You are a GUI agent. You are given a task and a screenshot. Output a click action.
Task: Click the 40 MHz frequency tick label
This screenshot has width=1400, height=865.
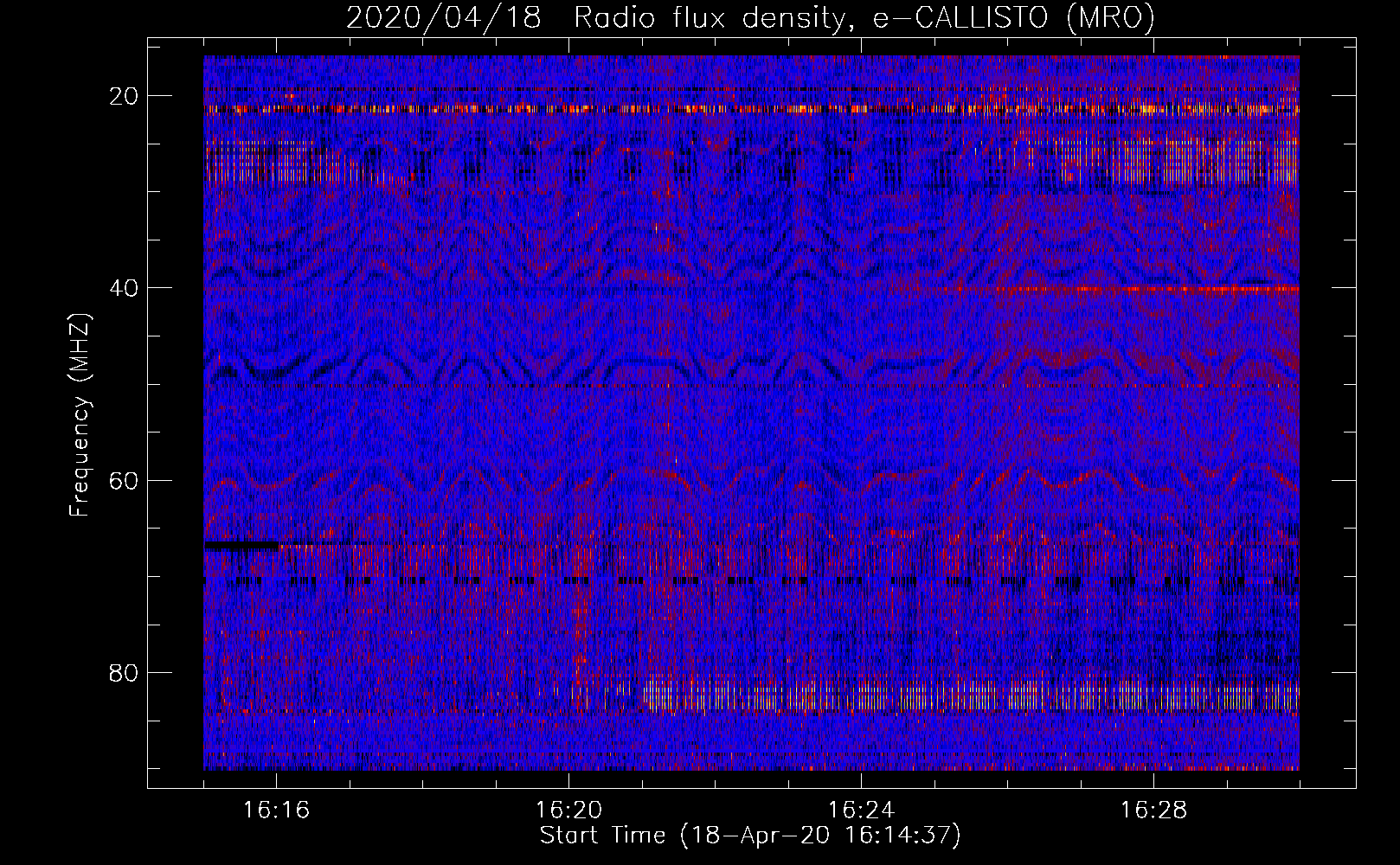(x=125, y=288)
